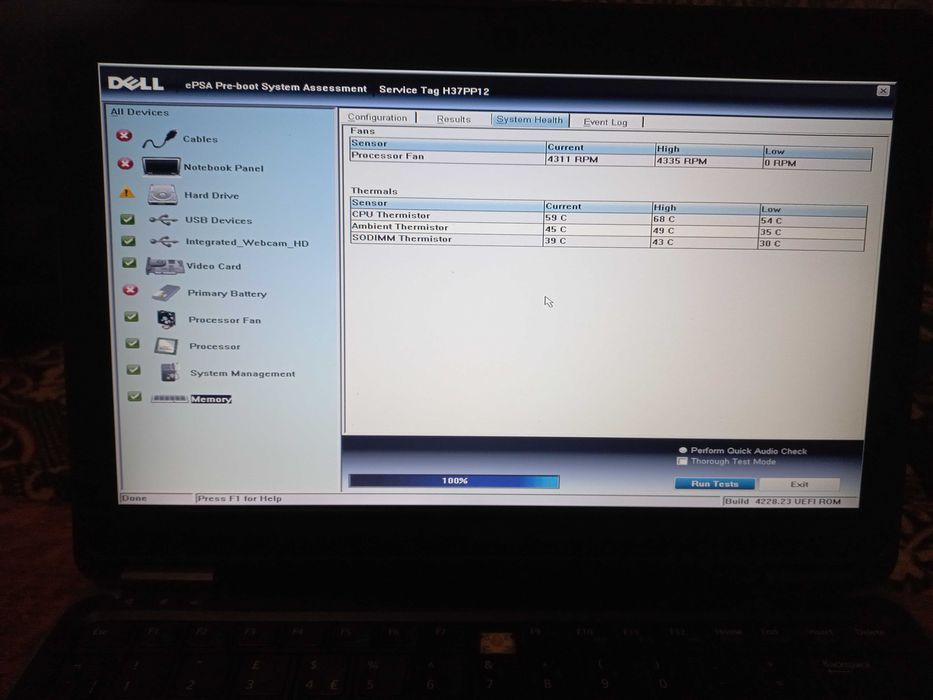Select the Hard Drive disk icon
This screenshot has width=933, height=700.
[x=162, y=195]
